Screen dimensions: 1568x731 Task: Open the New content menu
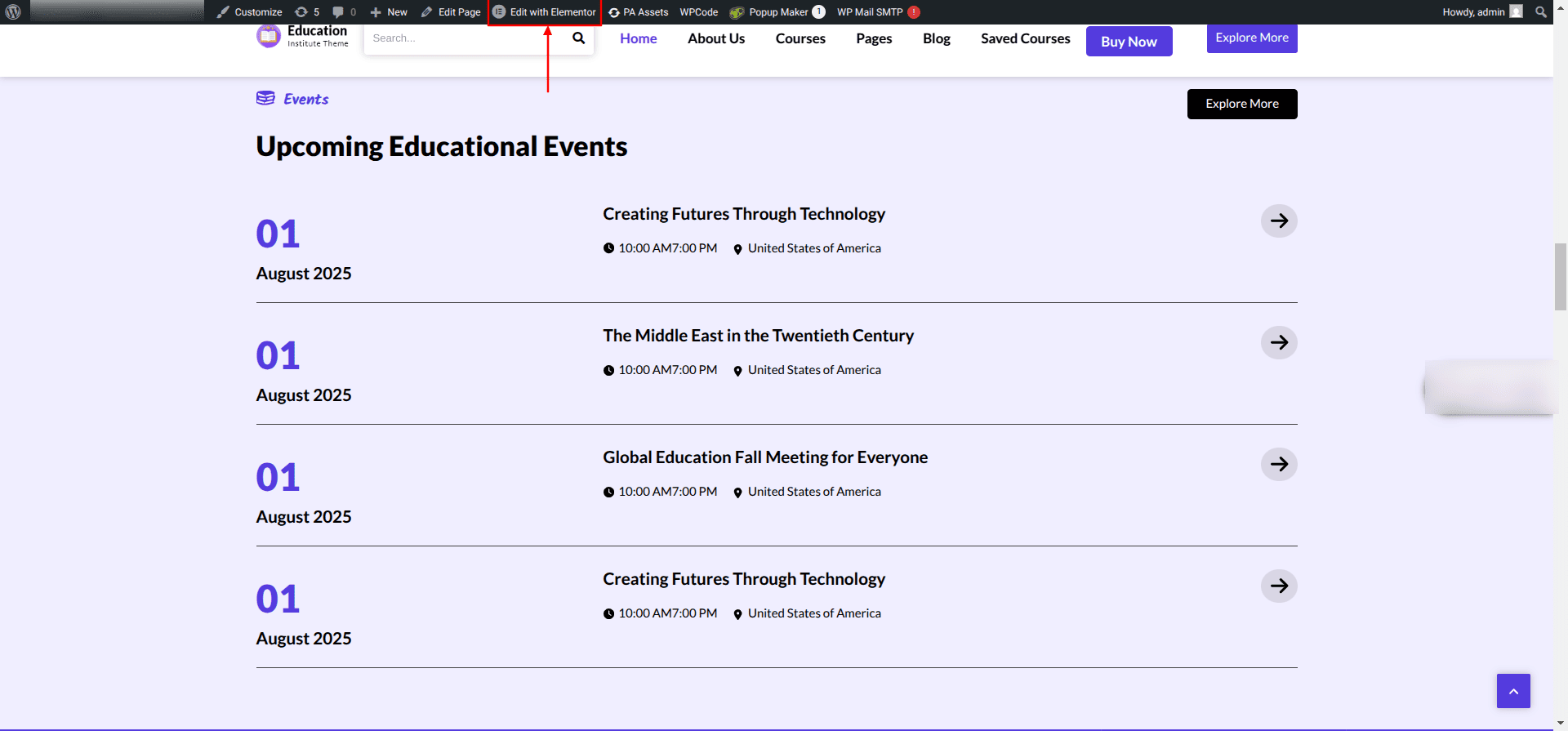point(389,12)
